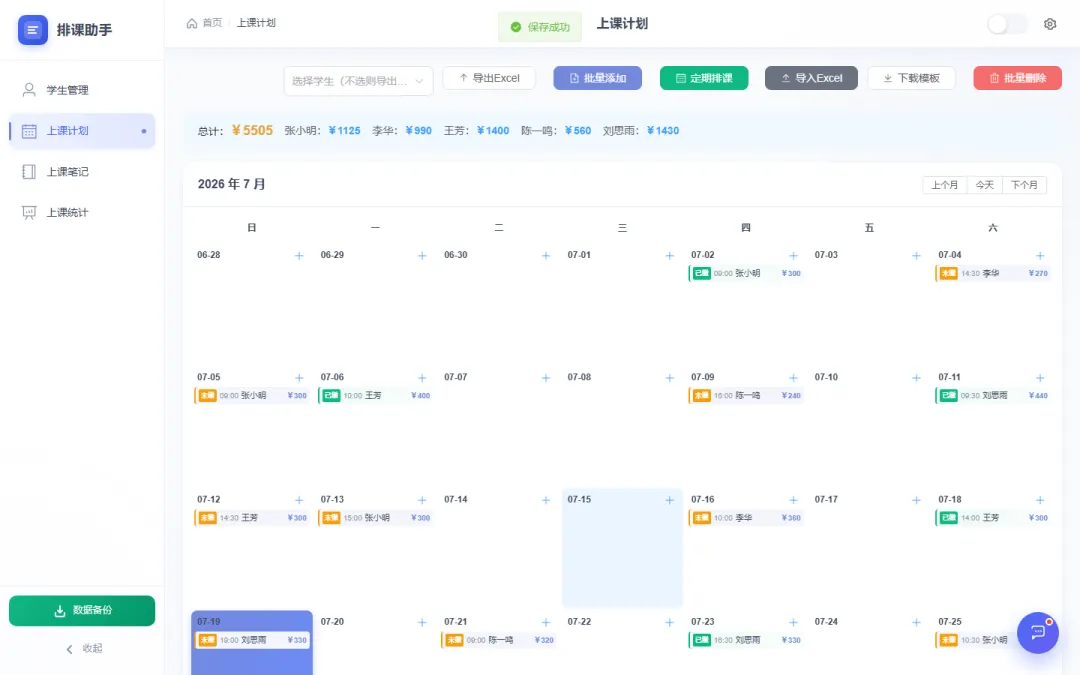Open the 选择学生 student dropdown

tap(358, 81)
